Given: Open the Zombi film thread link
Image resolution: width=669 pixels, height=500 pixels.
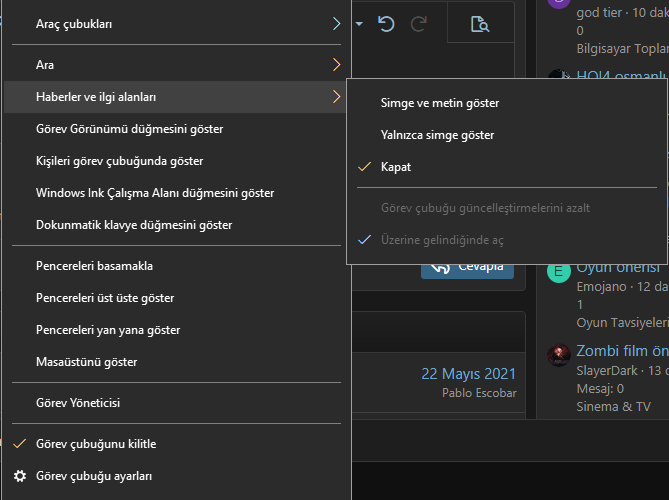Looking at the screenshot, I should (x=622, y=351).
